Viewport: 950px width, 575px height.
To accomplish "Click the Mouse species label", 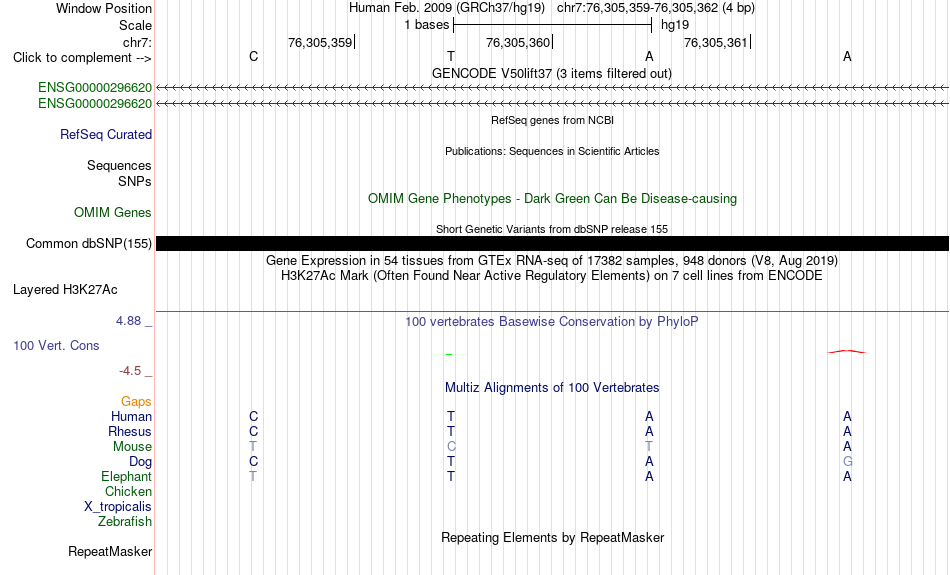I will tap(132, 447).
